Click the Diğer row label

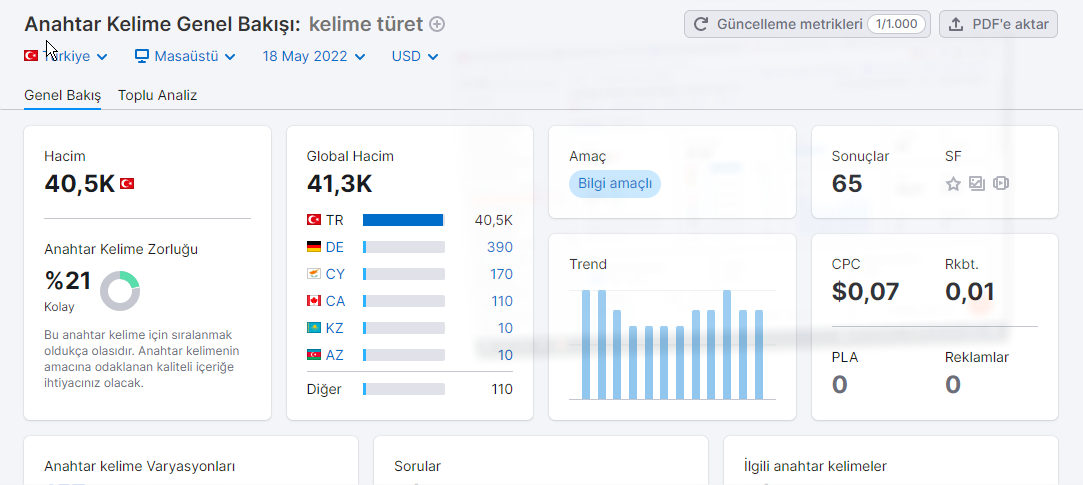pos(324,389)
